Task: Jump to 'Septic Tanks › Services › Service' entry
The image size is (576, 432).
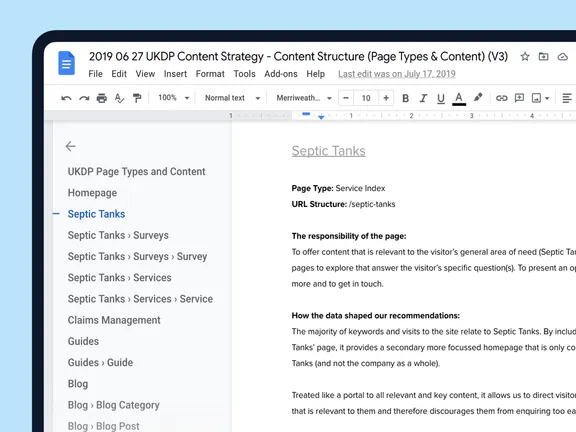Action: click(140, 299)
